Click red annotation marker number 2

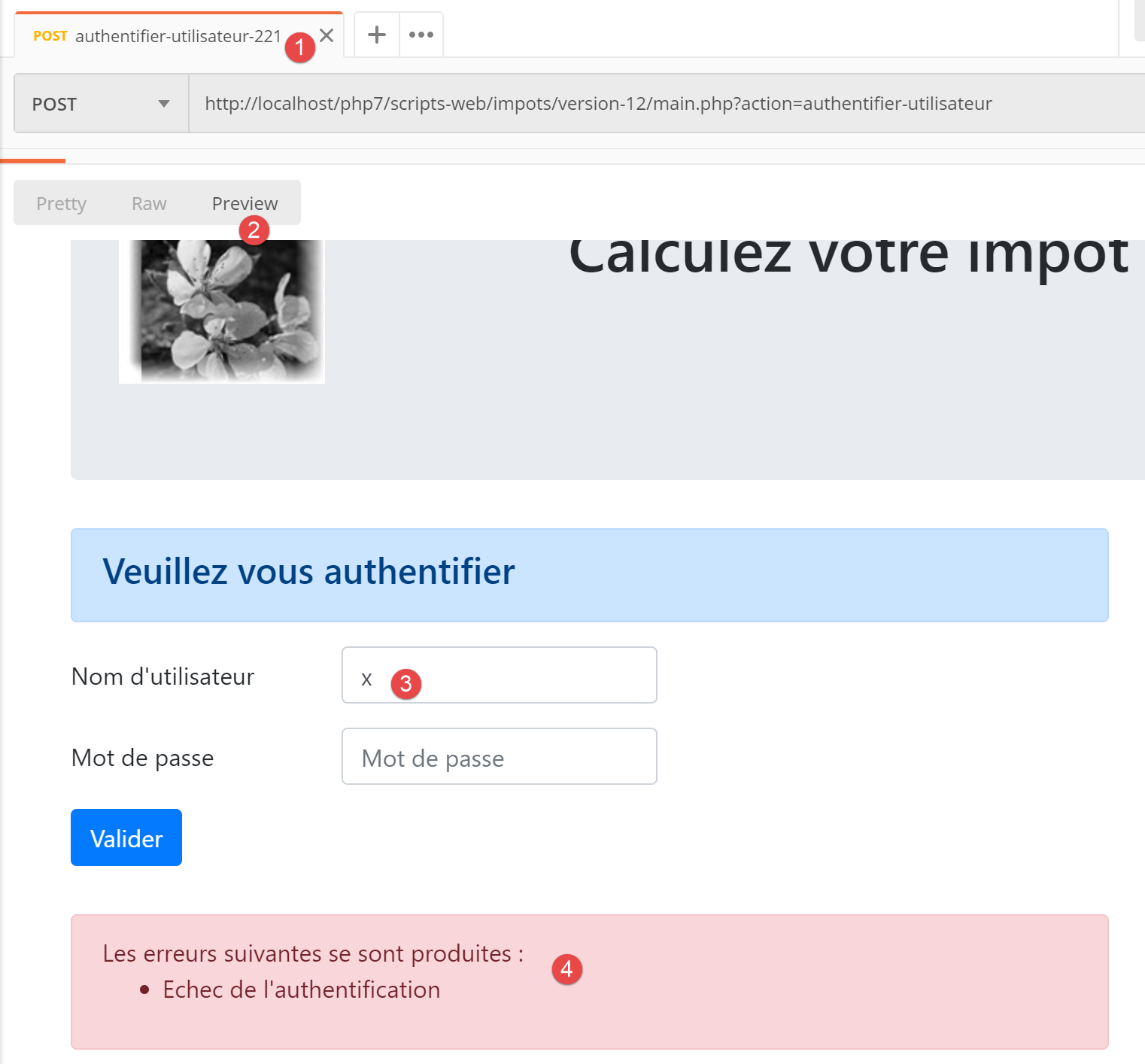coord(254,230)
